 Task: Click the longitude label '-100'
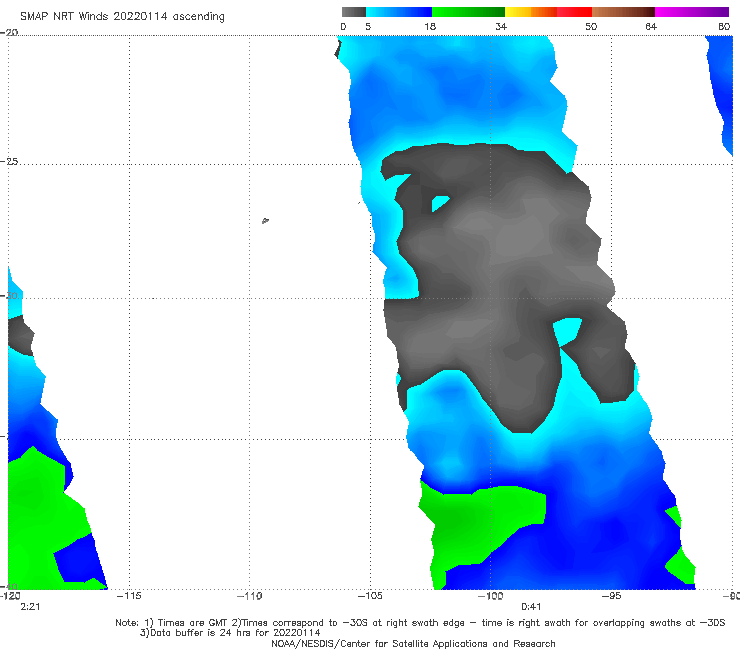coord(490,596)
